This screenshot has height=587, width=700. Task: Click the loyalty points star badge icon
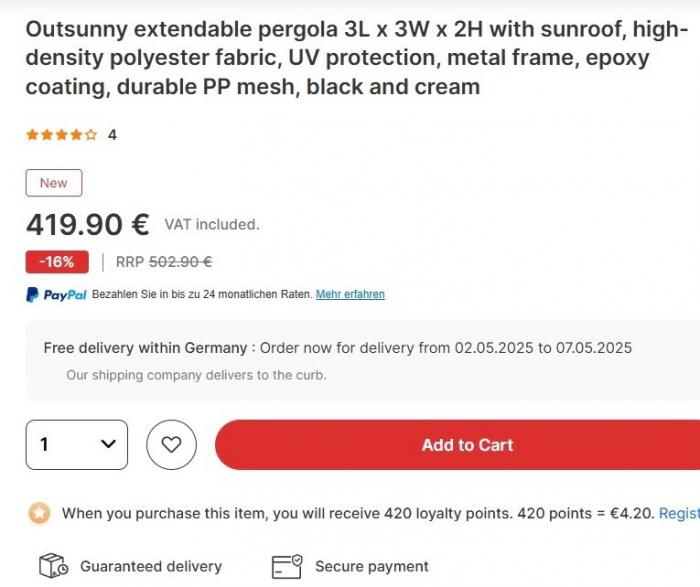pyautogui.click(x=38, y=513)
